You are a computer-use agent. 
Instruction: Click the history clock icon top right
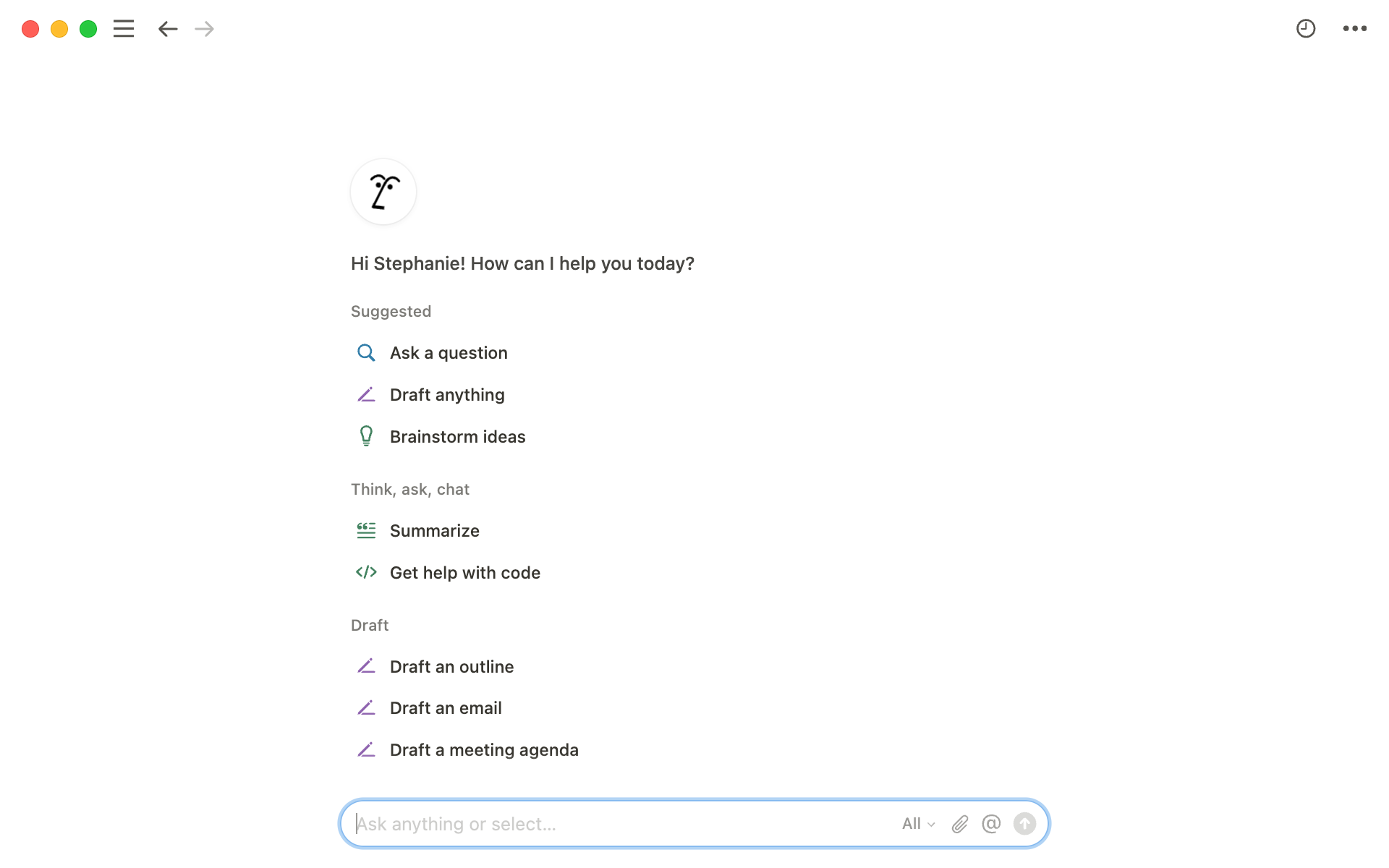coord(1306,28)
